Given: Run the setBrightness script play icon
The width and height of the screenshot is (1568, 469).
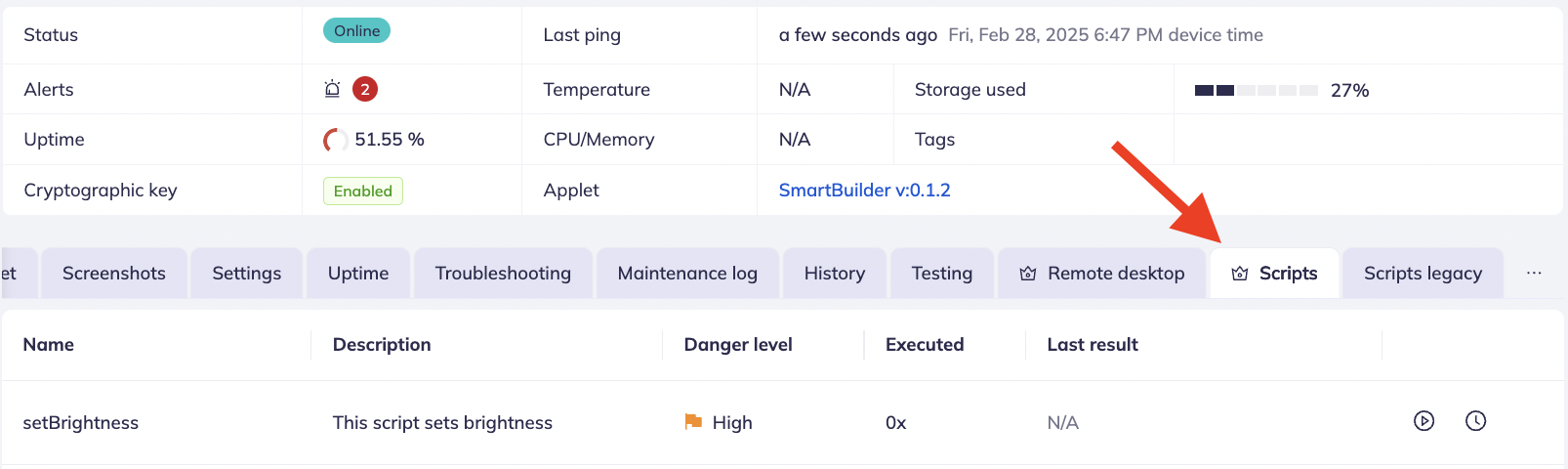Looking at the screenshot, I should [x=1424, y=421].
